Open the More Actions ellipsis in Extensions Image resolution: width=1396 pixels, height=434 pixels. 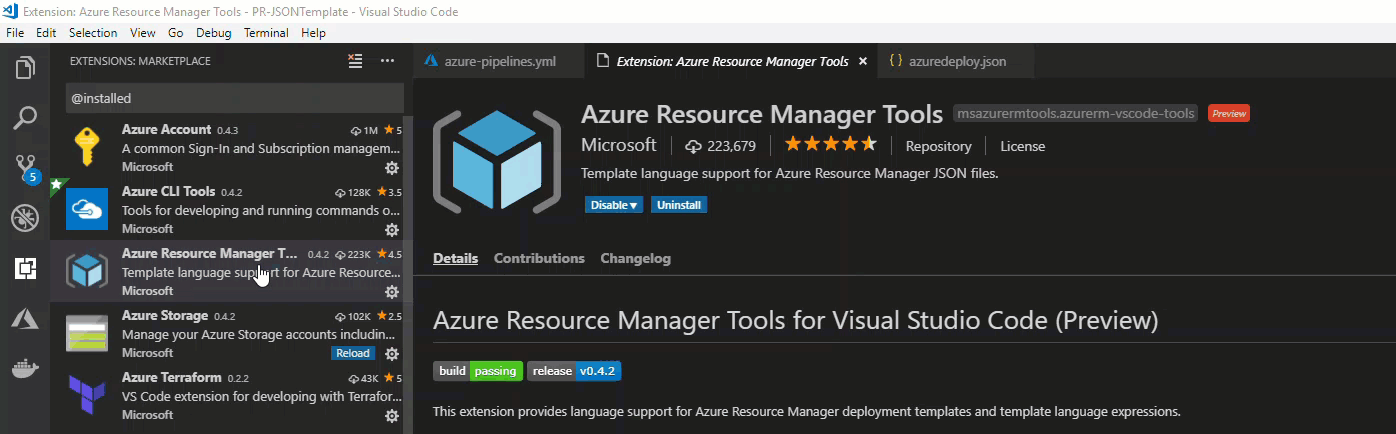[x=388, y=61]
